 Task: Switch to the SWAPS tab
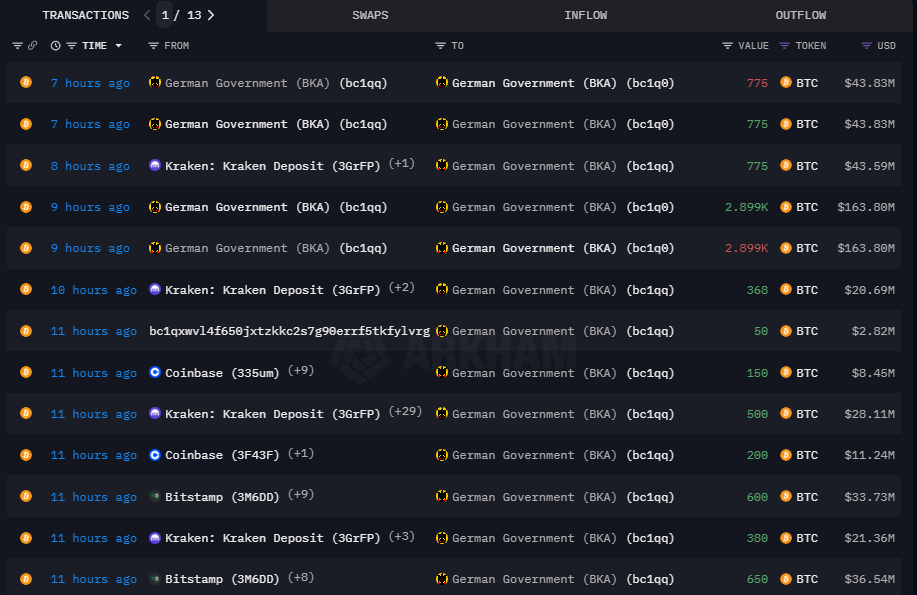(x=370, y=15)
